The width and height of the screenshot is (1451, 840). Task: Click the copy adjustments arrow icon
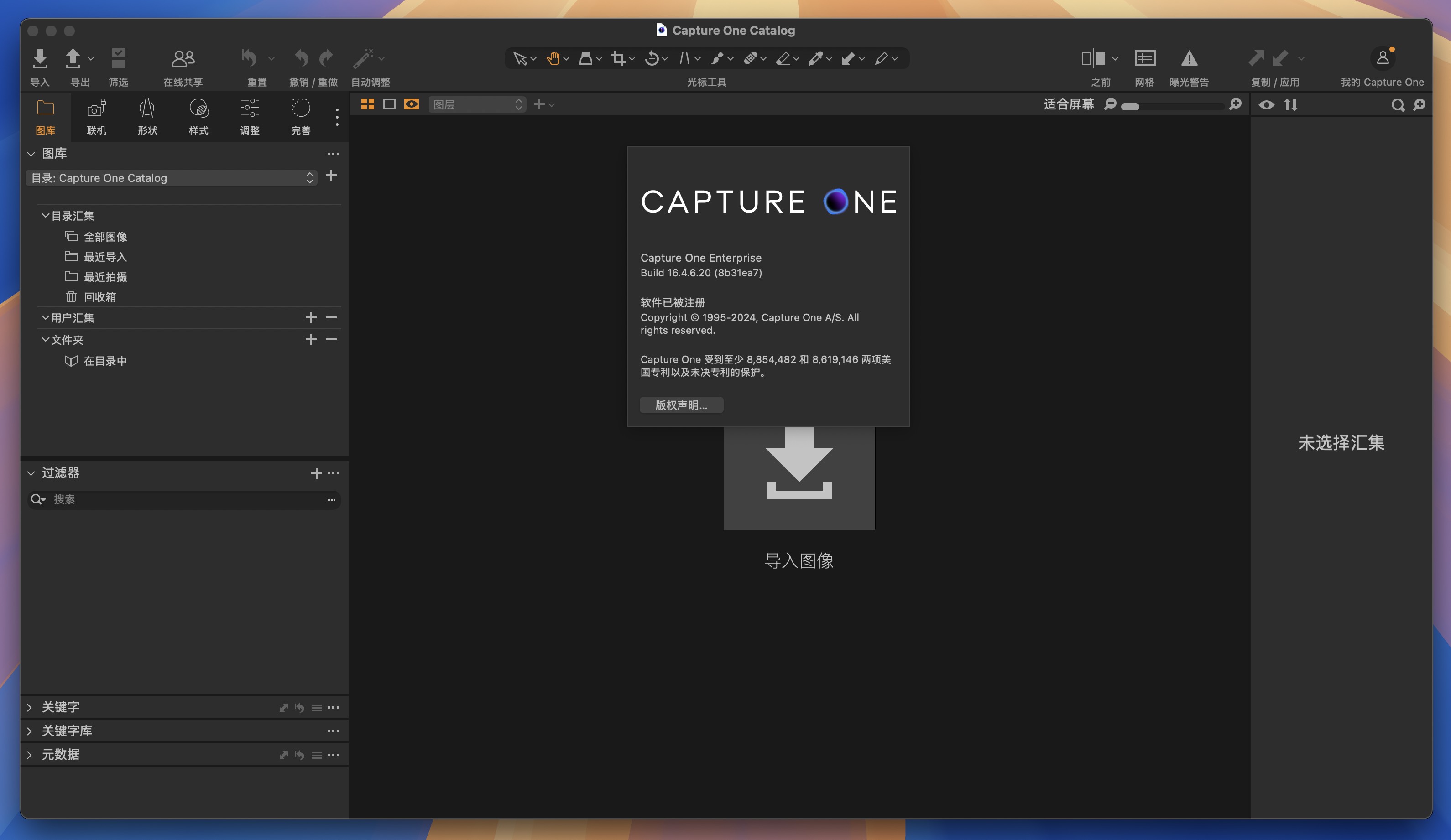(1256, 58)
